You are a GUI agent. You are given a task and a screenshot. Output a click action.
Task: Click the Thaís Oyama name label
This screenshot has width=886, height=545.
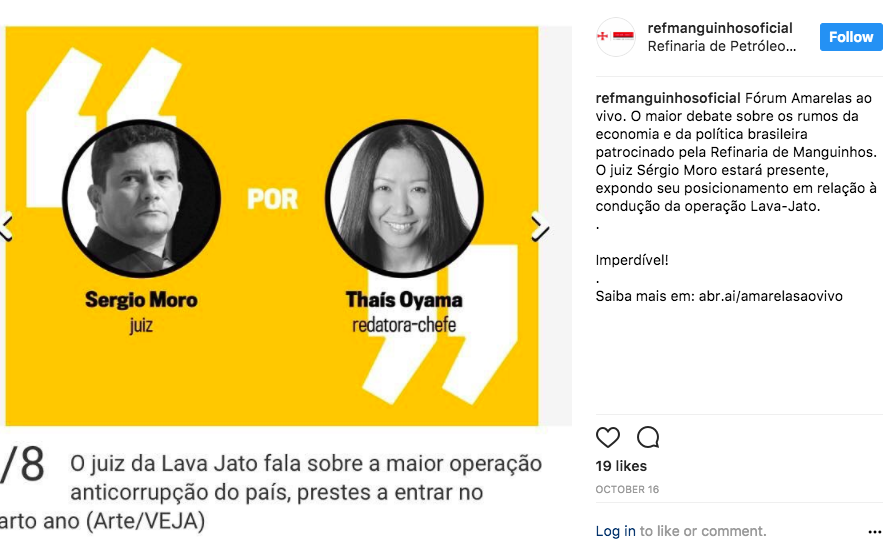pyautogui.click(x=404, y=299)
